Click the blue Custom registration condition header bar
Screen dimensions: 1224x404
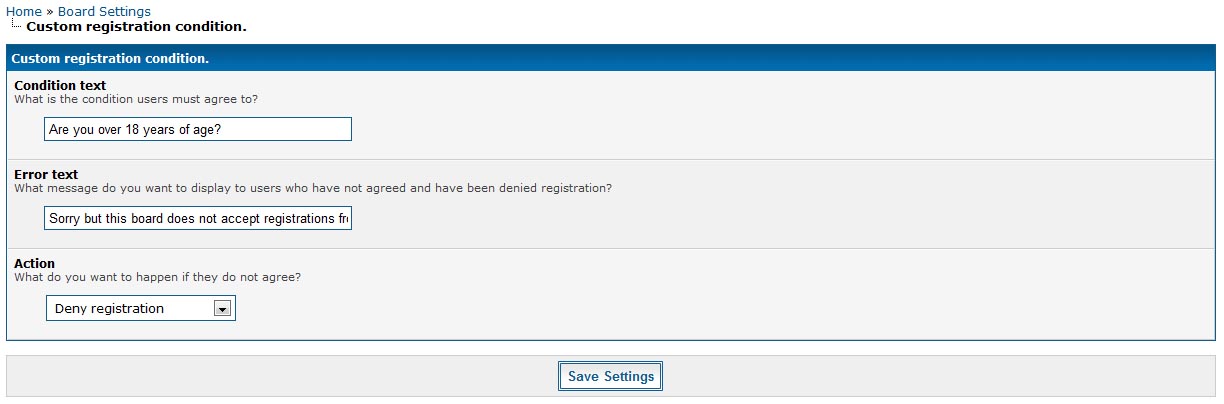click(x=610, y=59)
